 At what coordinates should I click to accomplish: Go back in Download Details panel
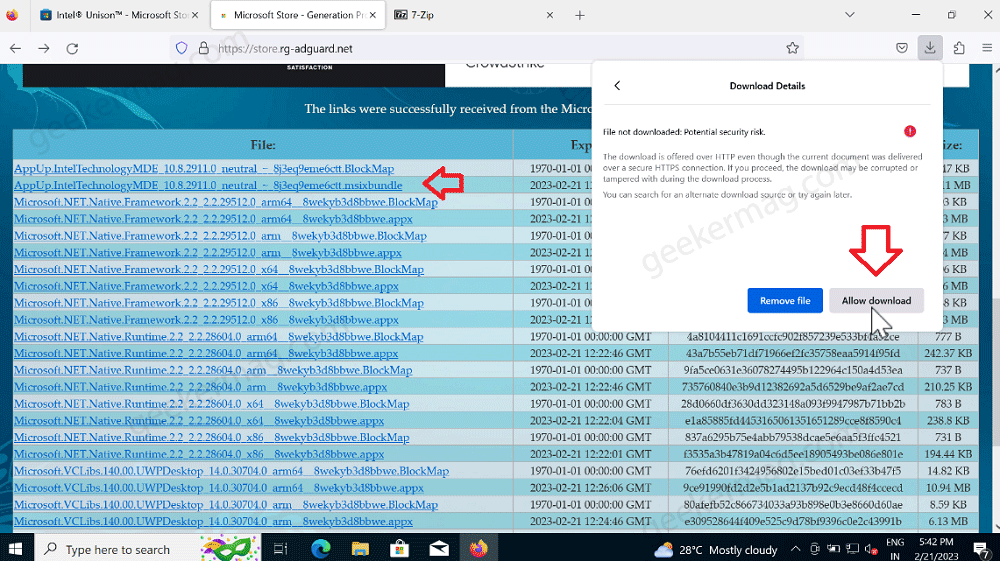617,85
